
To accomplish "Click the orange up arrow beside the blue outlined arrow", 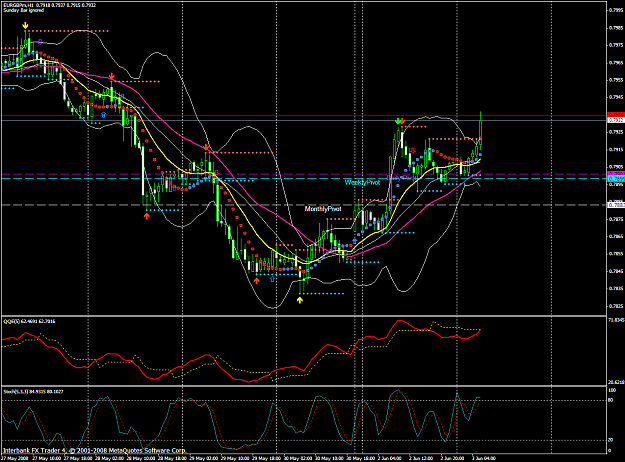I will [257, 281].
